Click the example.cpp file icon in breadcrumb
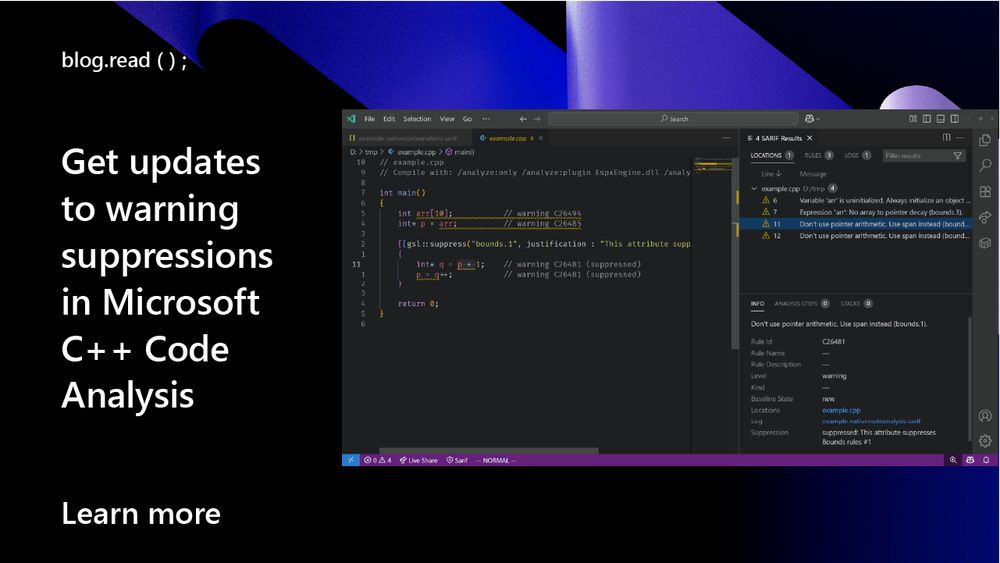Viewport: 1000px width, 563px height. pyautogui.click(x=392, y=152)
